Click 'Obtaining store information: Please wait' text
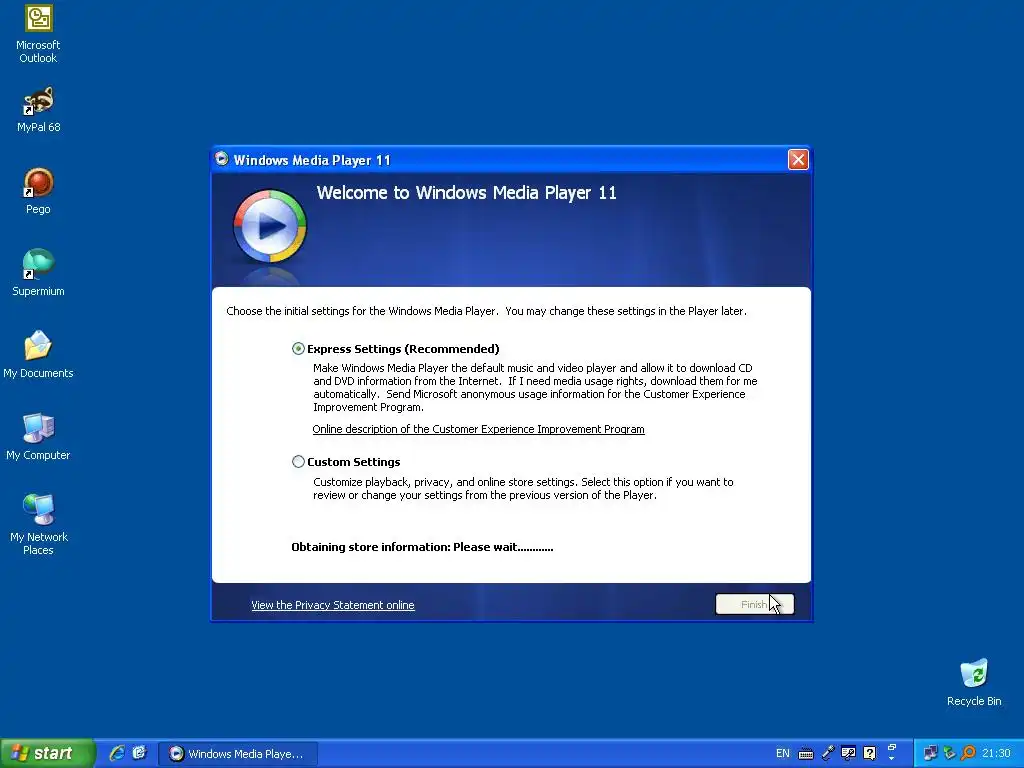Viewport: 1024px width, 768px height. tap(422, 547)
